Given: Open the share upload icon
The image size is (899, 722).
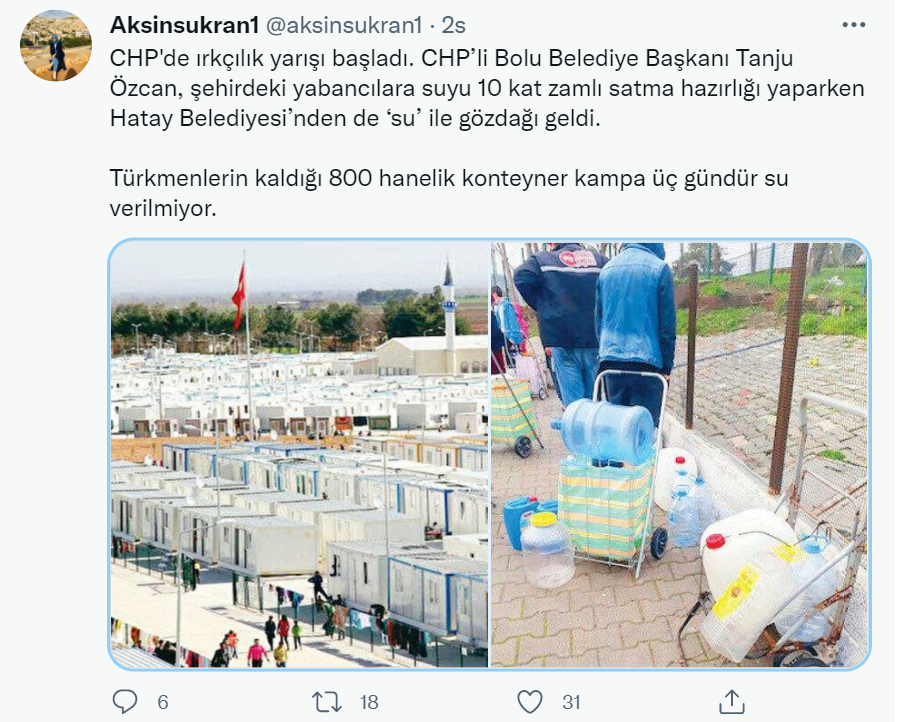Looking at the screenshot, I should point(732,701).
